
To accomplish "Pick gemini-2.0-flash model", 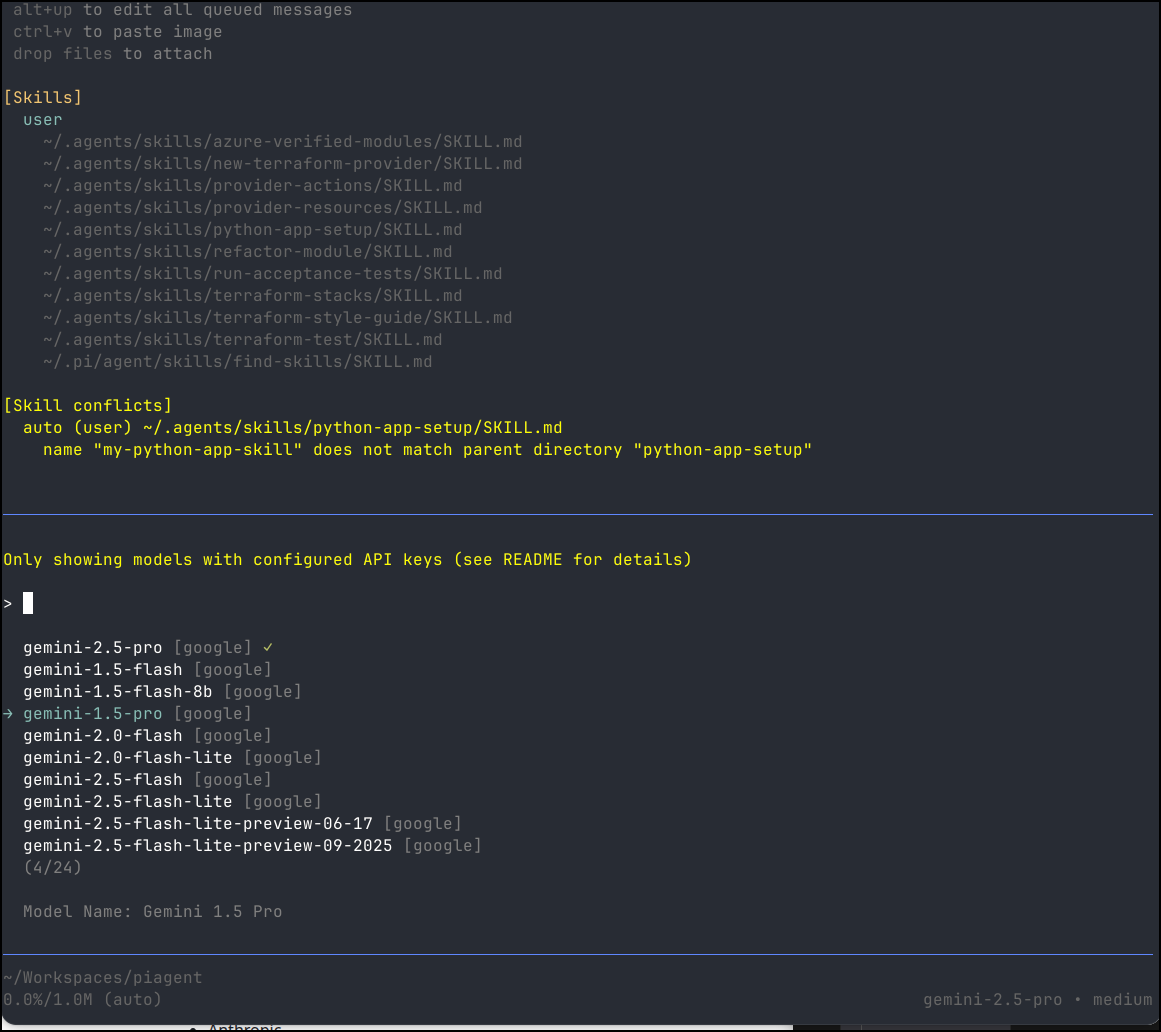I will click(102, 736).
